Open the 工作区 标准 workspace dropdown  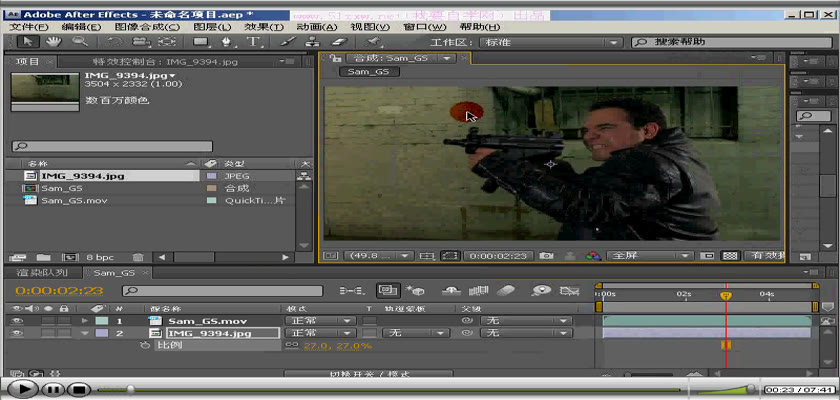(x=551, y=42)
